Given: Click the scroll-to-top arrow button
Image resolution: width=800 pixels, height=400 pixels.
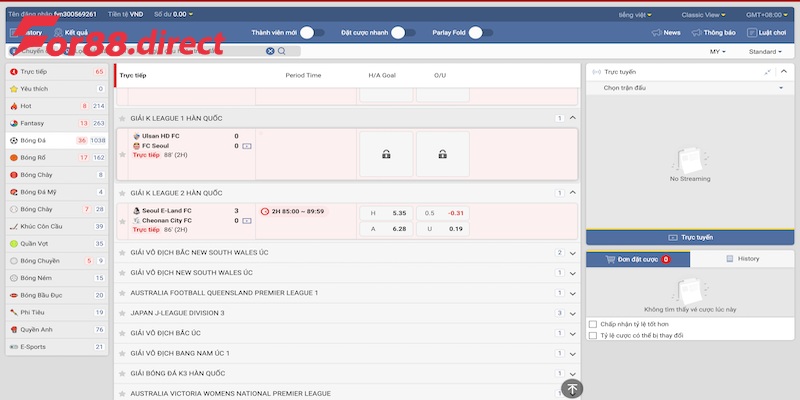Looking at the screenshot, I should coord(571,389).
